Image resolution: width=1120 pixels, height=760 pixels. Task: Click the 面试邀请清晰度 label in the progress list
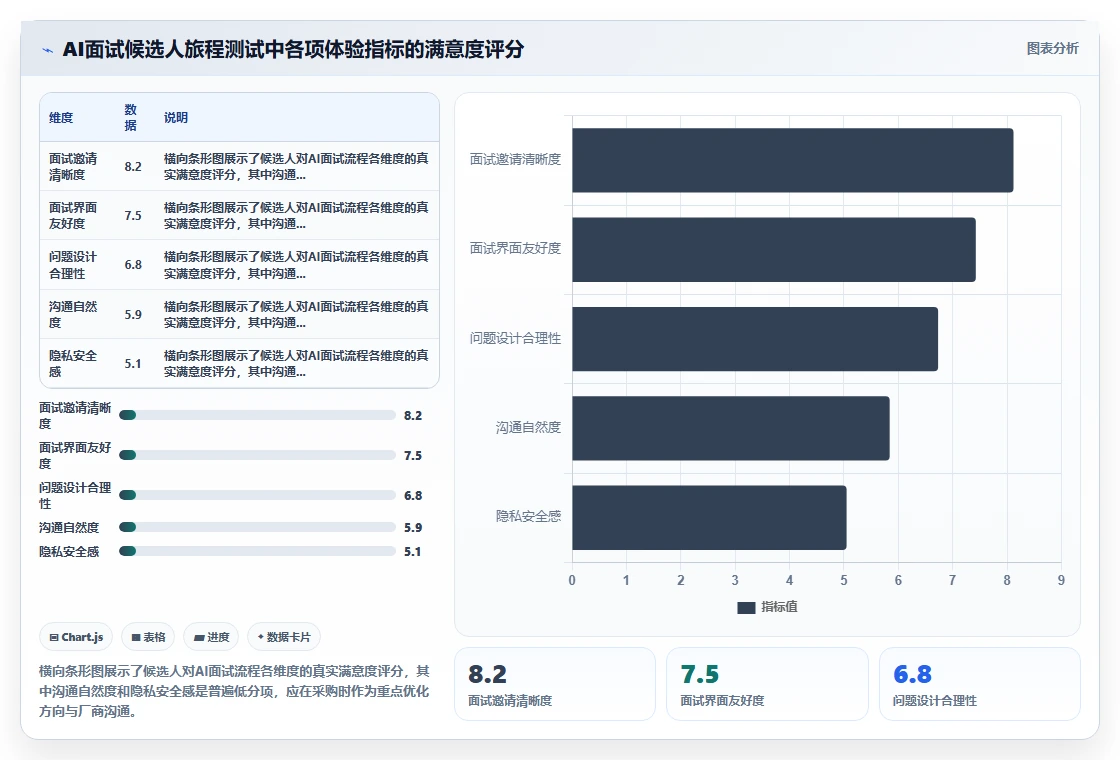[x=75, y=416]
